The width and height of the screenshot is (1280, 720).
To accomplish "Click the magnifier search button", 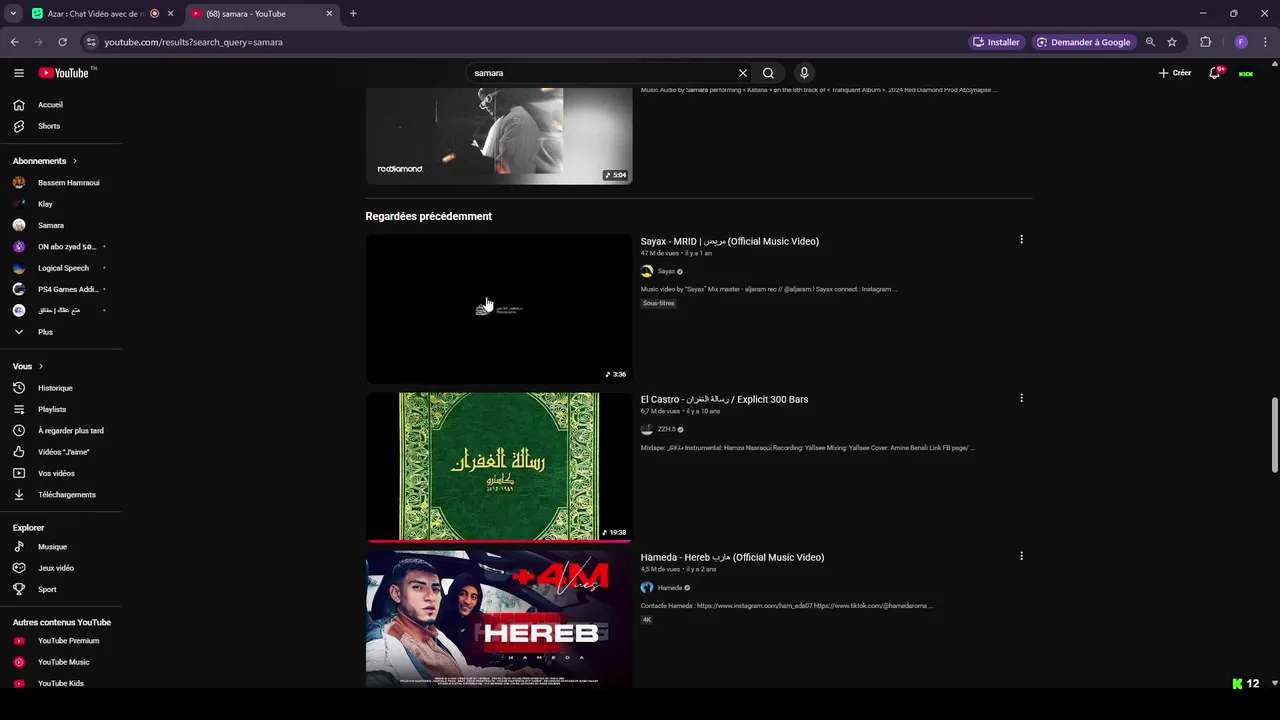I will point(768,73).
